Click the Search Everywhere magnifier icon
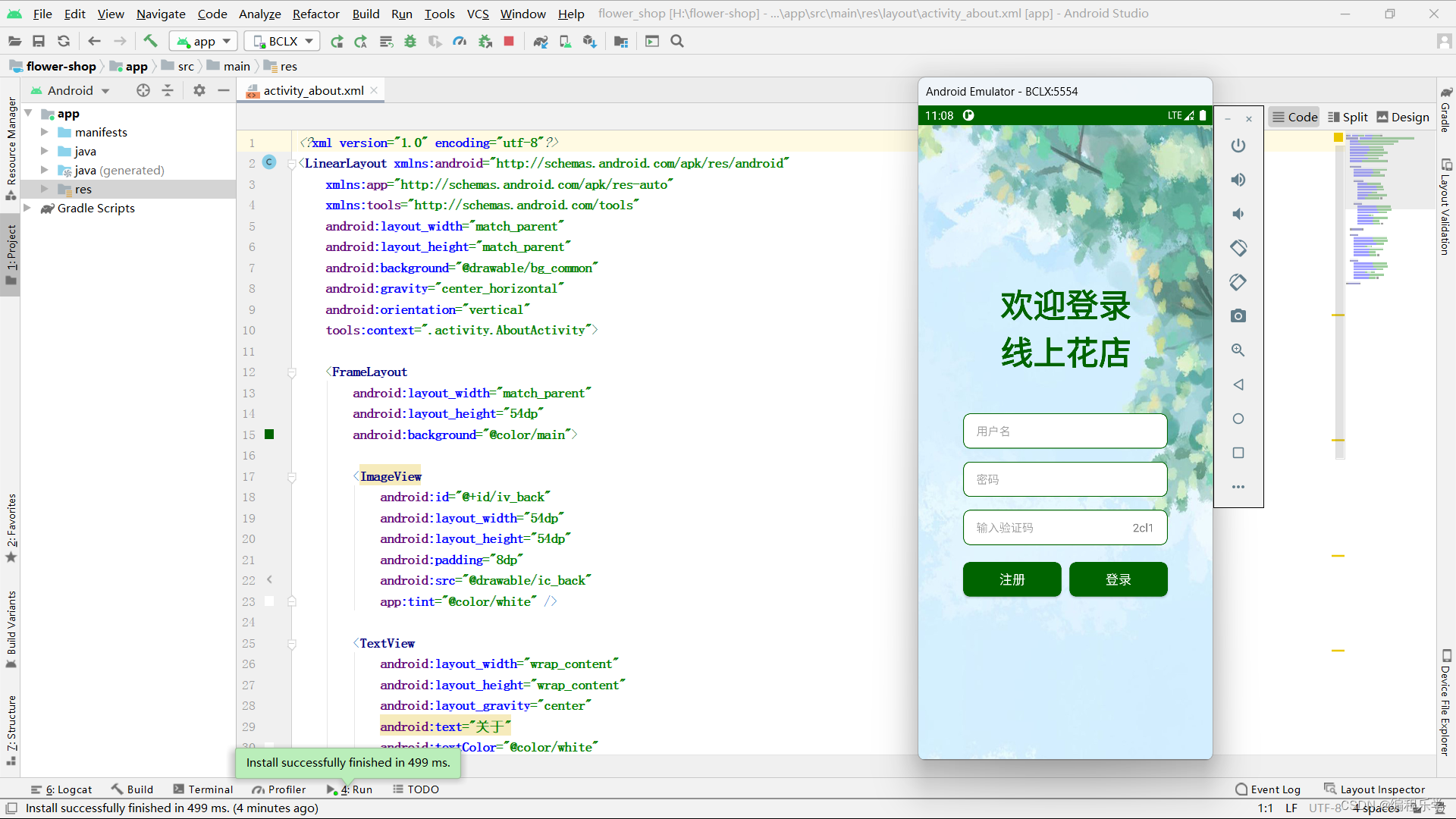Image resolution: width=1456 pixels, height=819 pixels. click(677, 41)
